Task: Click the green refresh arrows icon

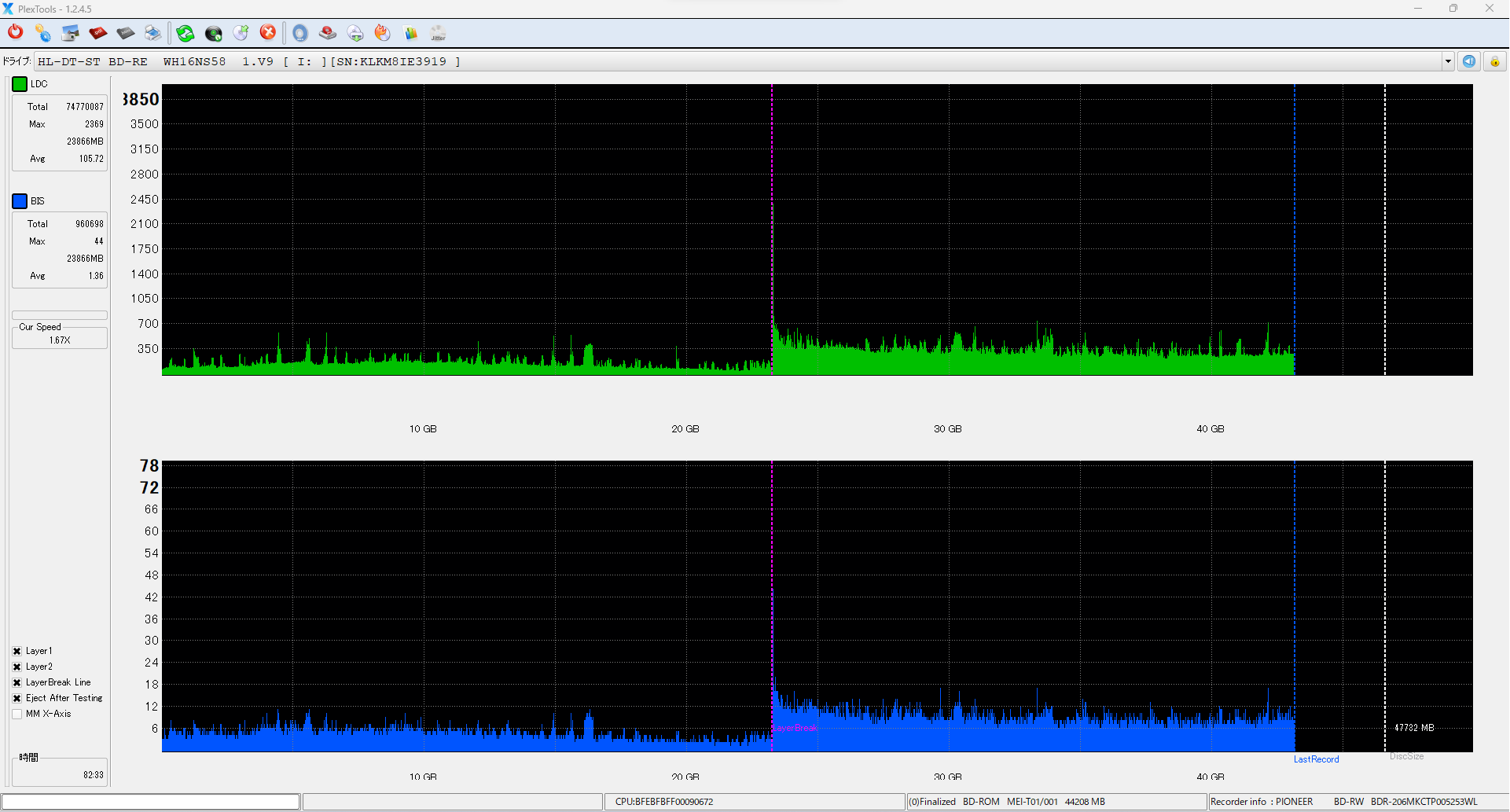Action: click(186, 32)
